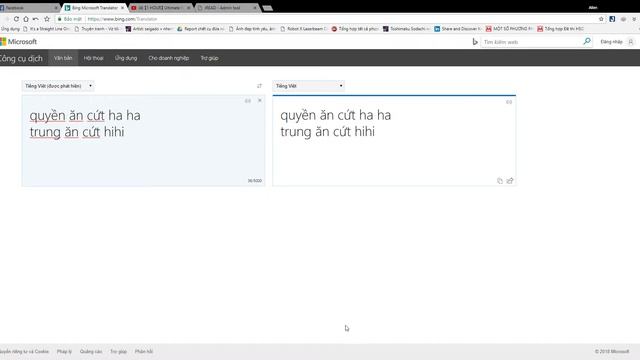Open Report chất cụ đừa bookmark
The image size is (640, 360).
(x=201, y=29)
